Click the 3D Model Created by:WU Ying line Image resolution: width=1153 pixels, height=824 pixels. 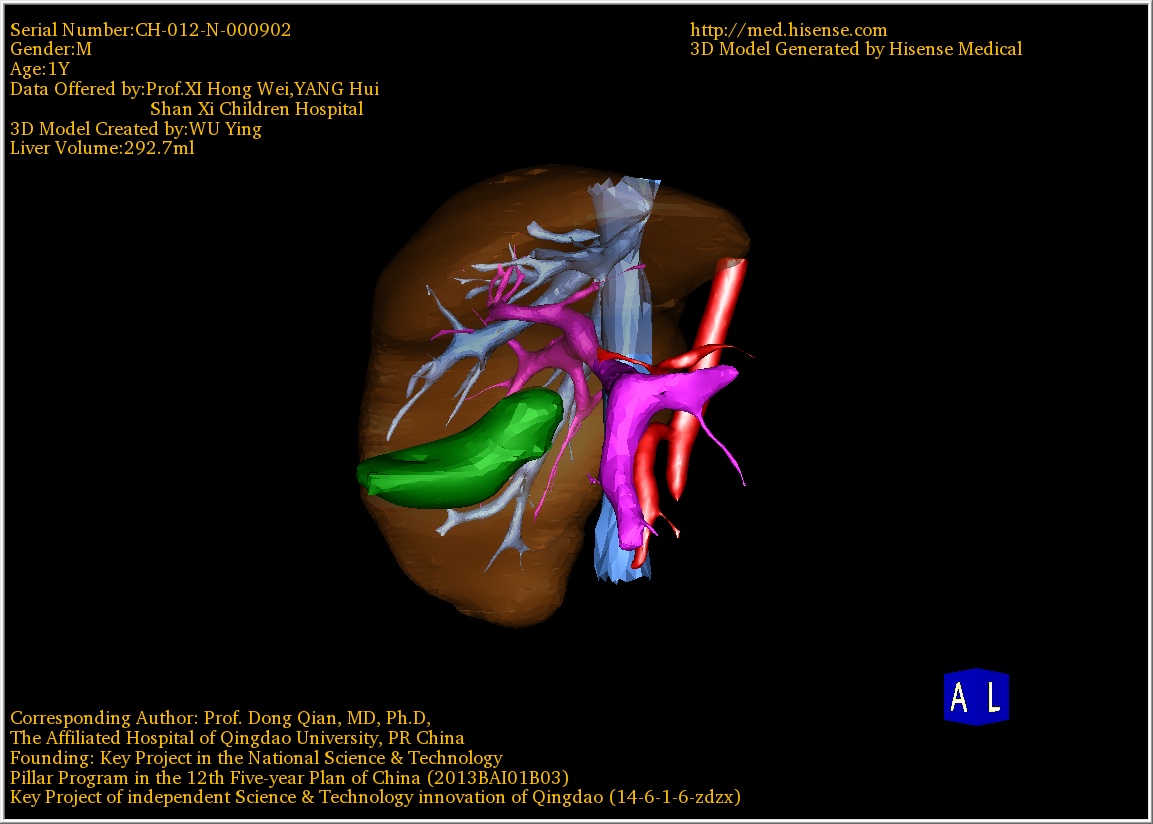[x=136, y=129]
